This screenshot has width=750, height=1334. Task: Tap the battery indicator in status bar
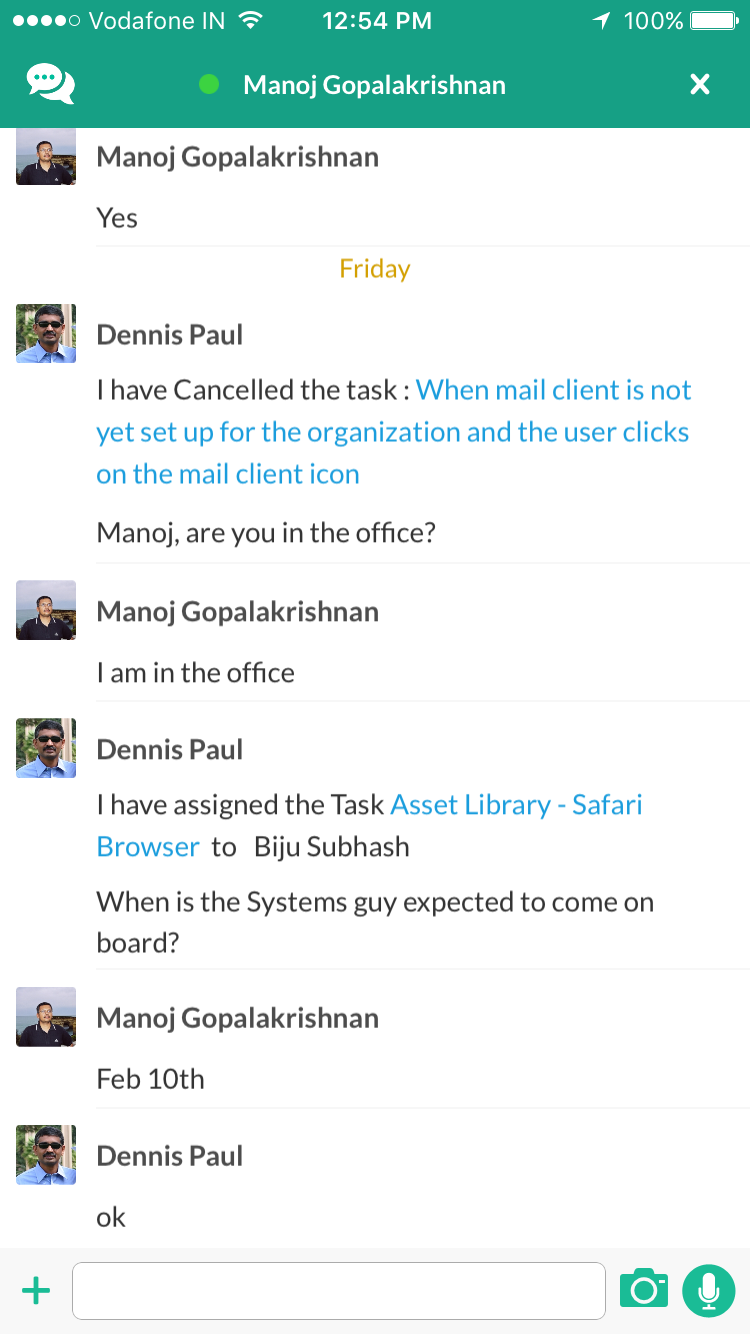[714, 21]
